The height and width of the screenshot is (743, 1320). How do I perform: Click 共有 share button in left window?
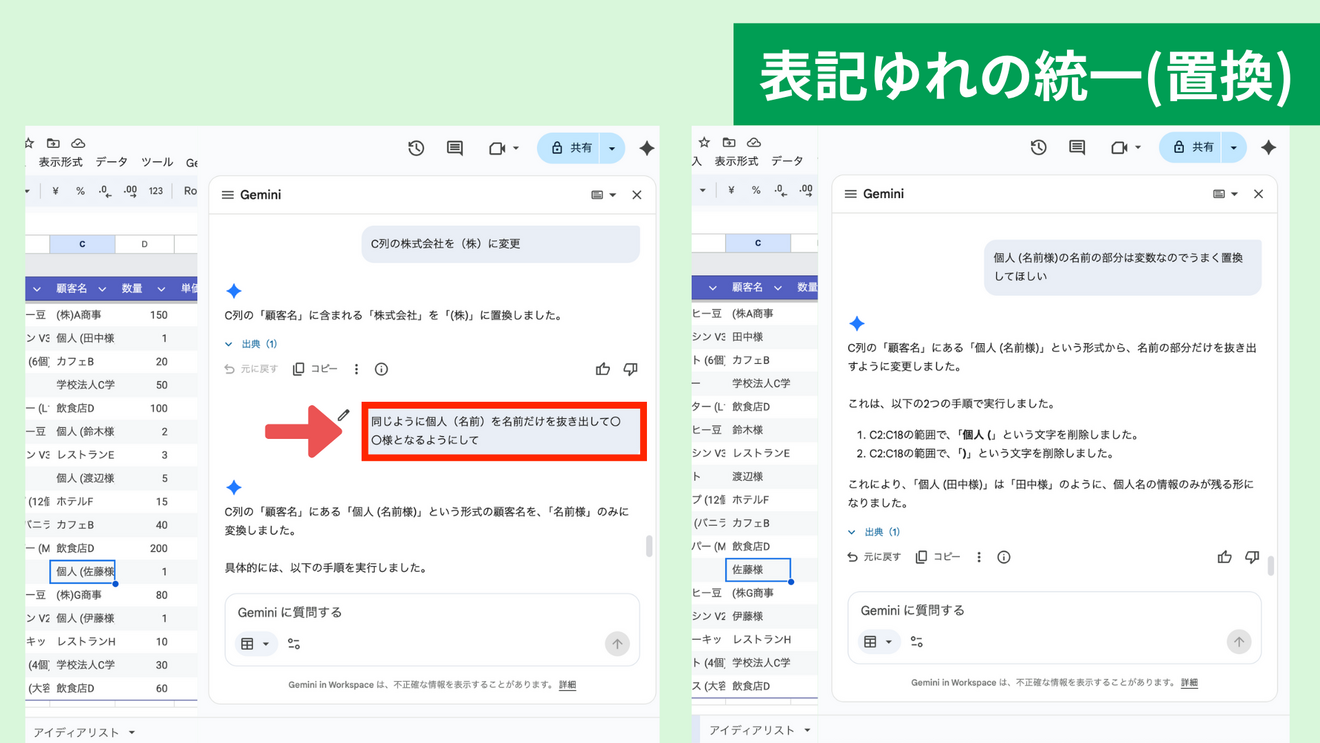point(570,148)
